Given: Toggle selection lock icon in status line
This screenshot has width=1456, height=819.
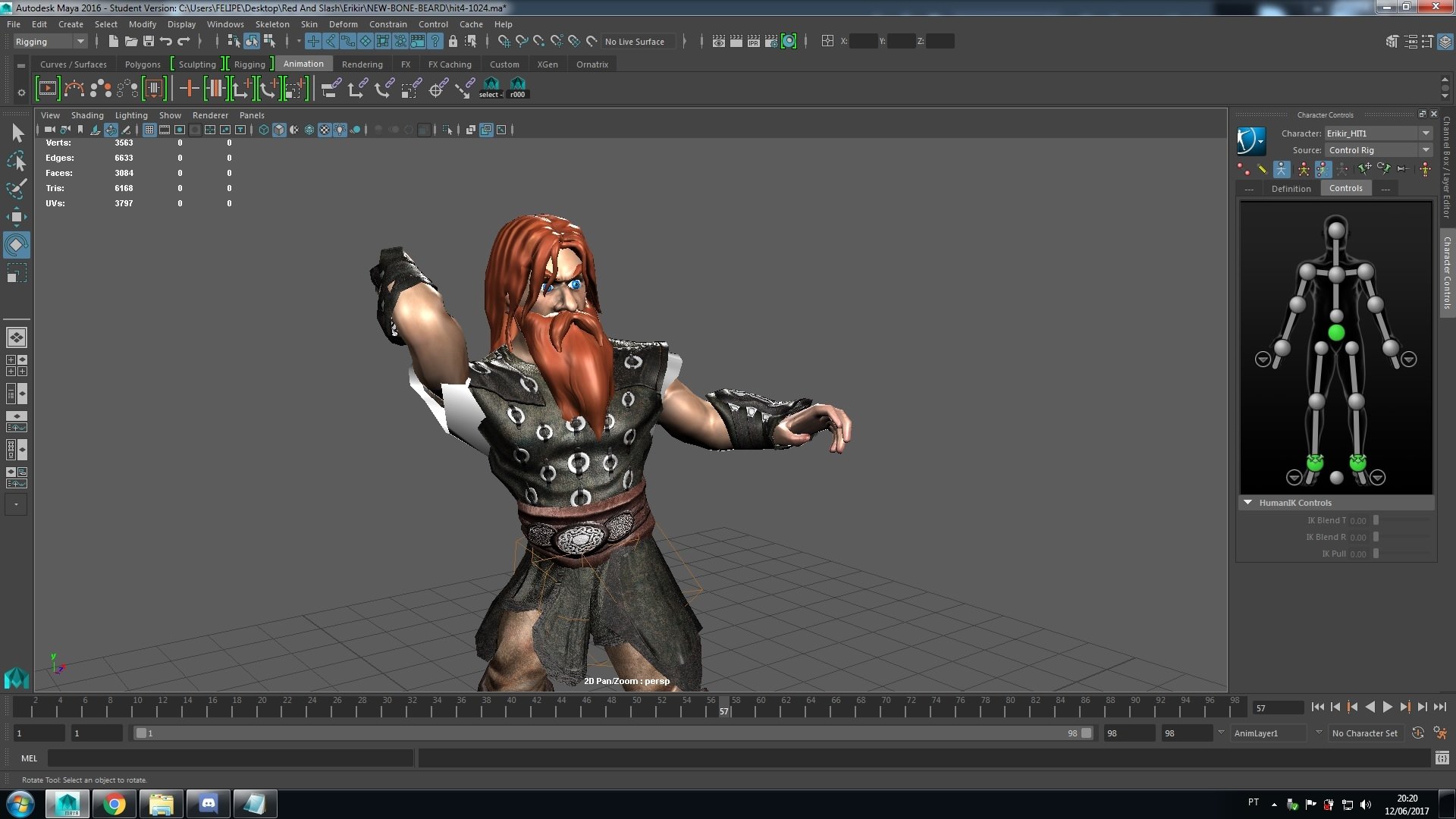Looking at the screenshot, I should coord(453,41).
